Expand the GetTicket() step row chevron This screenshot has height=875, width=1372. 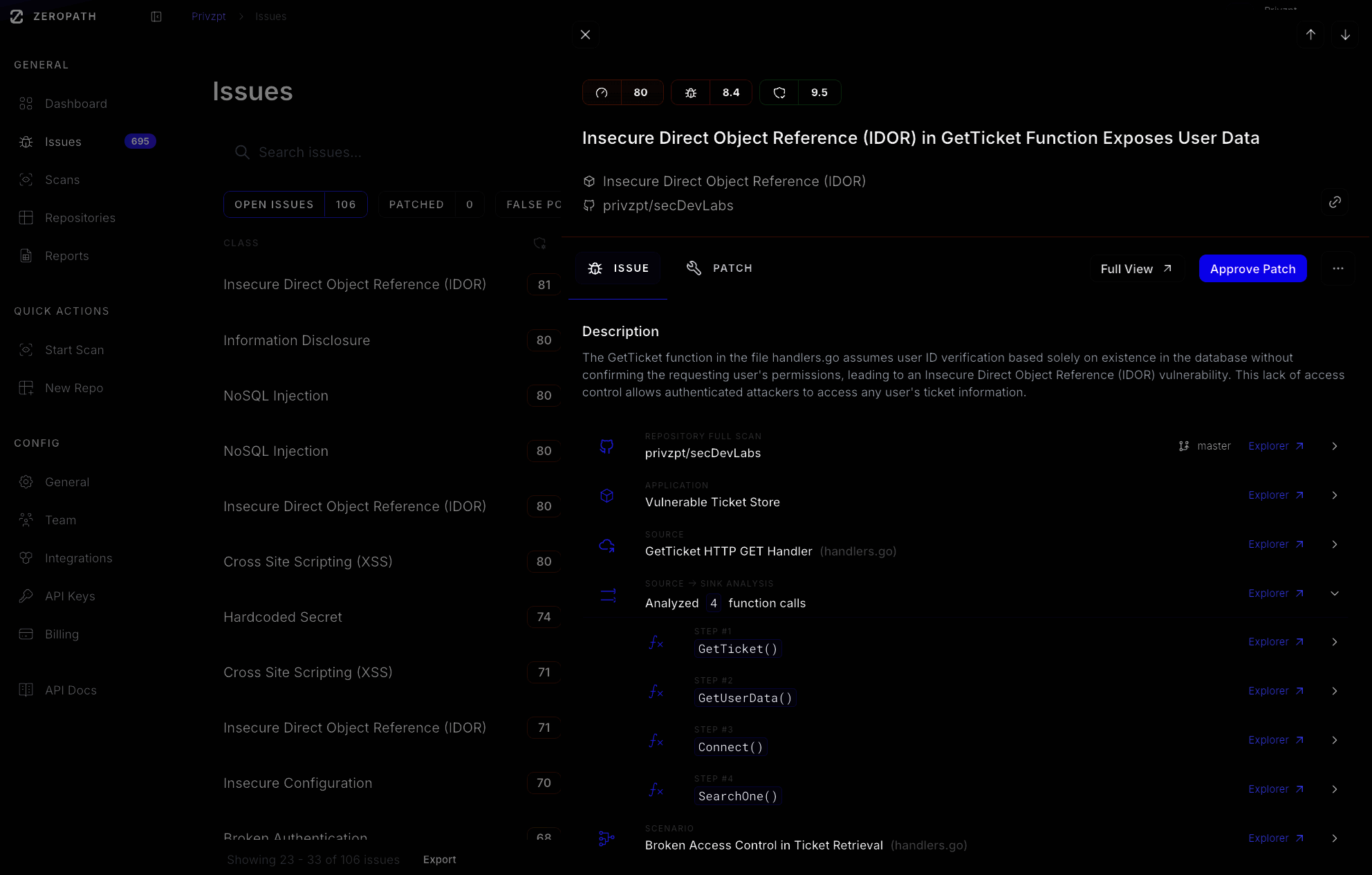(x=1334, y=642)
